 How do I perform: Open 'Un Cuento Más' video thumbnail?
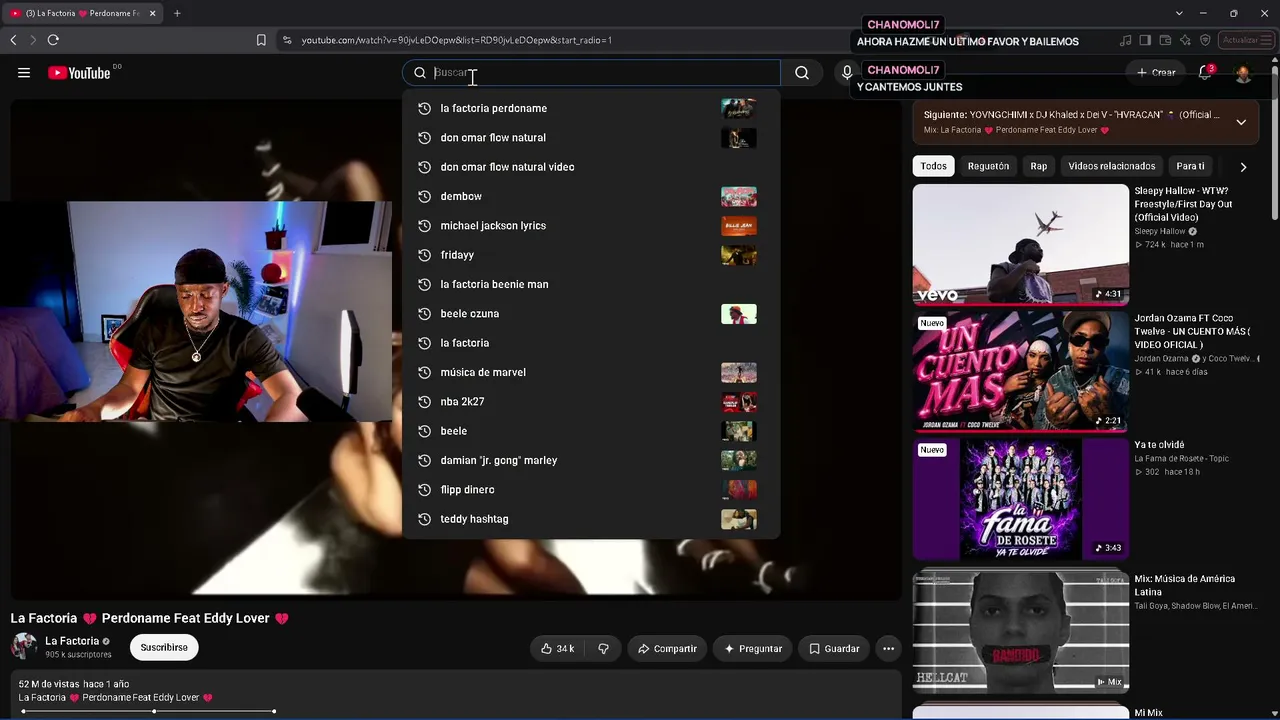click(x=1020, y=371)
